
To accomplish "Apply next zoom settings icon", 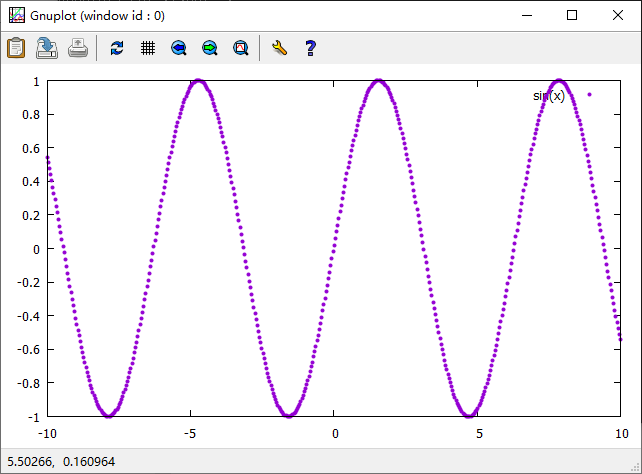I will point(210,48).
